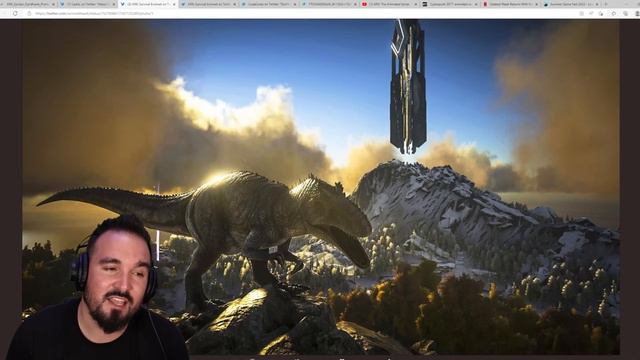Close the Summer Game Fest 2022 tab
This screenshot has height=360, width=640.
click(597, 4)
